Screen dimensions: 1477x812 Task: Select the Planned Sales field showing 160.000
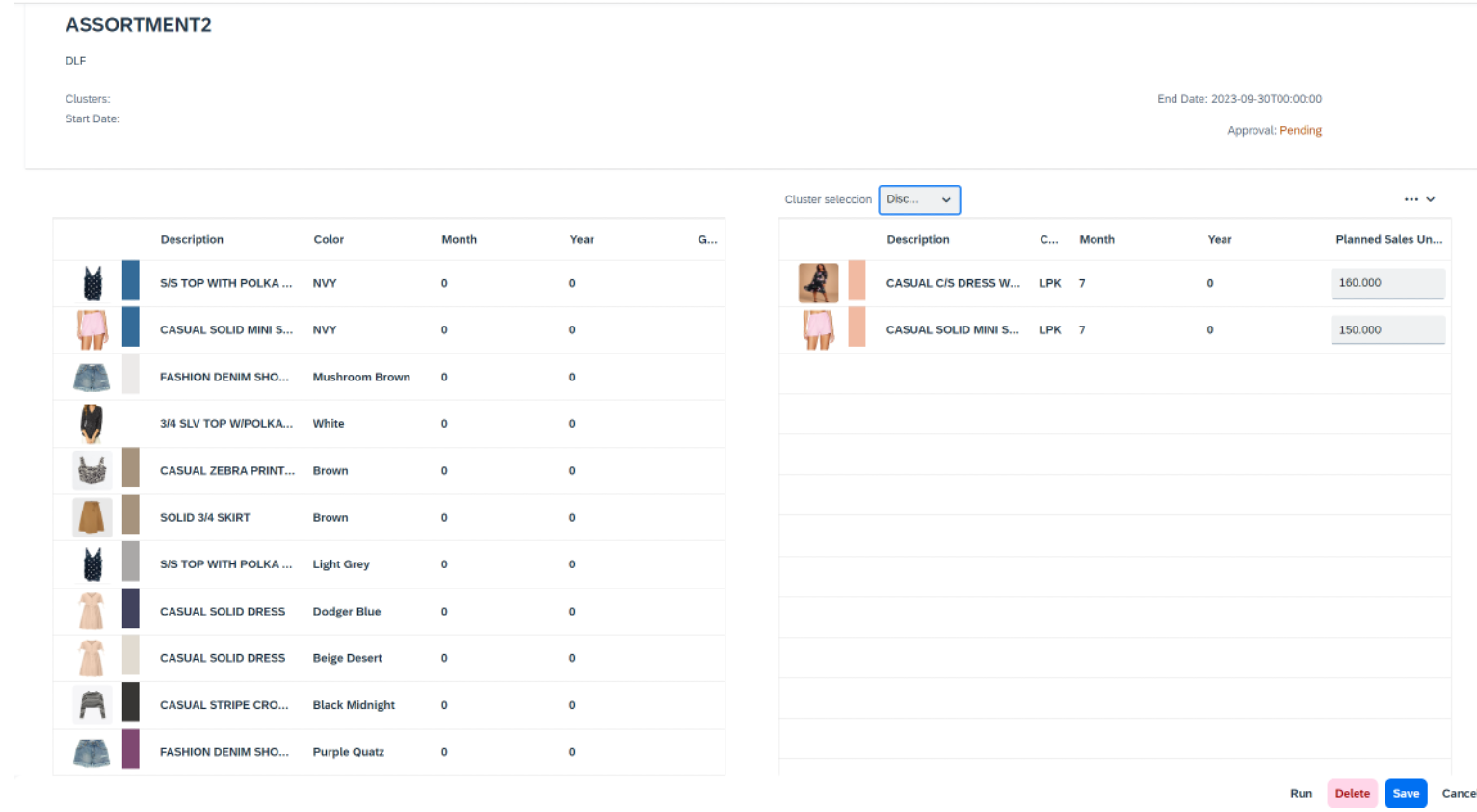coord(1387,282)
